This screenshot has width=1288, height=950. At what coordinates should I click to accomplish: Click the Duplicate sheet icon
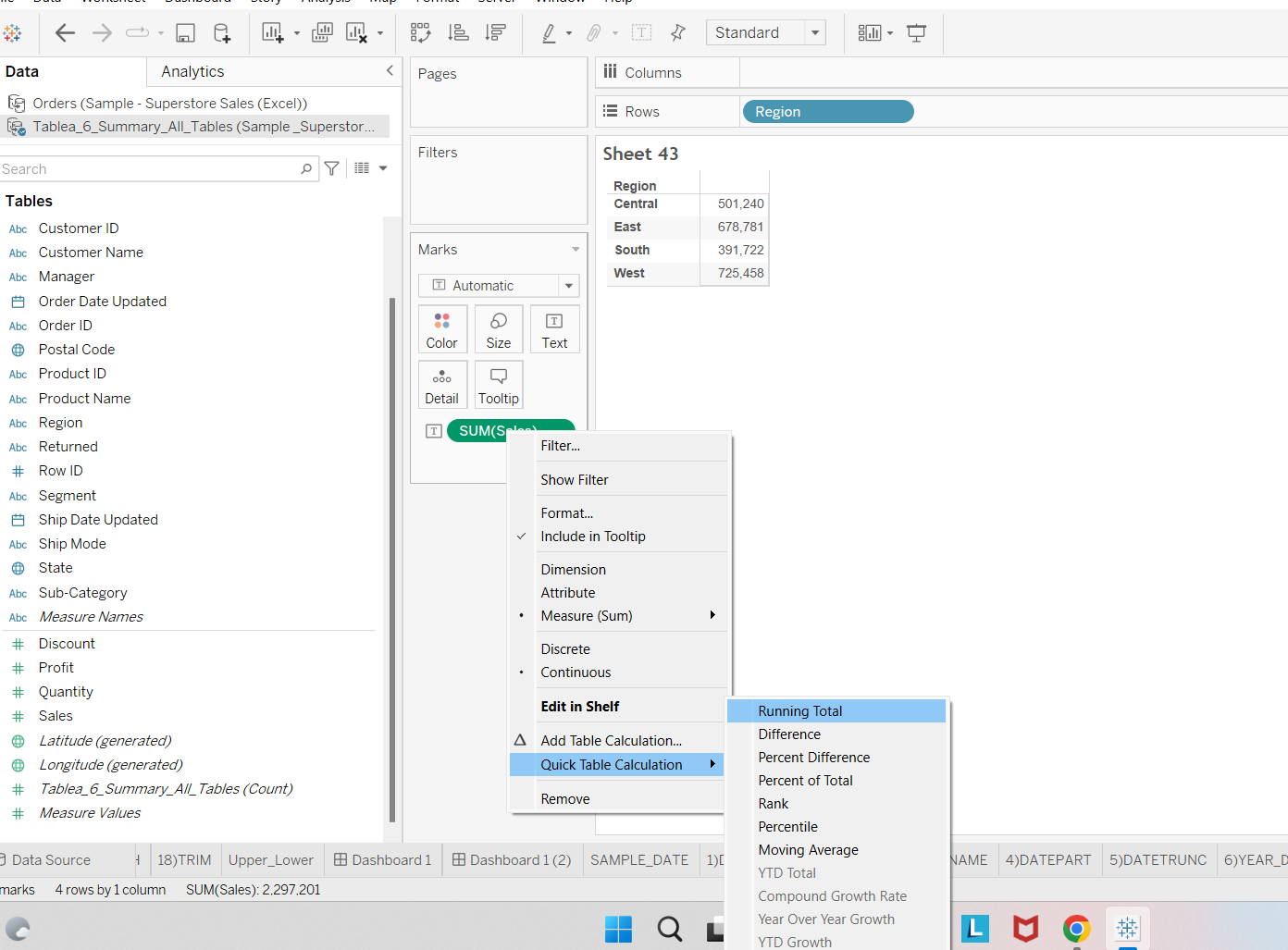pos(322,33)
